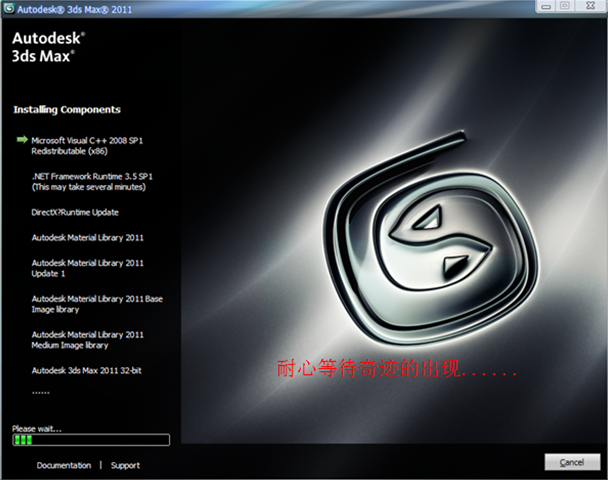Open the Support link

point(125,465)
